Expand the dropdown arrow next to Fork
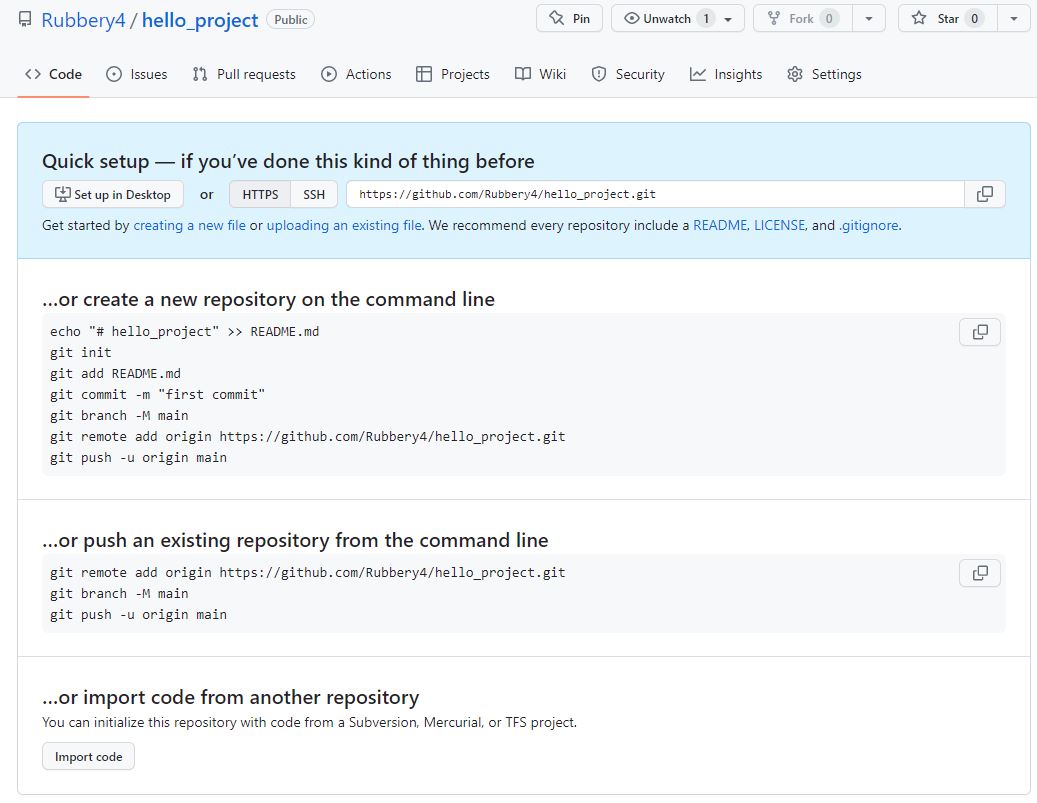1037x803 pixels. (x=869, y=19)
